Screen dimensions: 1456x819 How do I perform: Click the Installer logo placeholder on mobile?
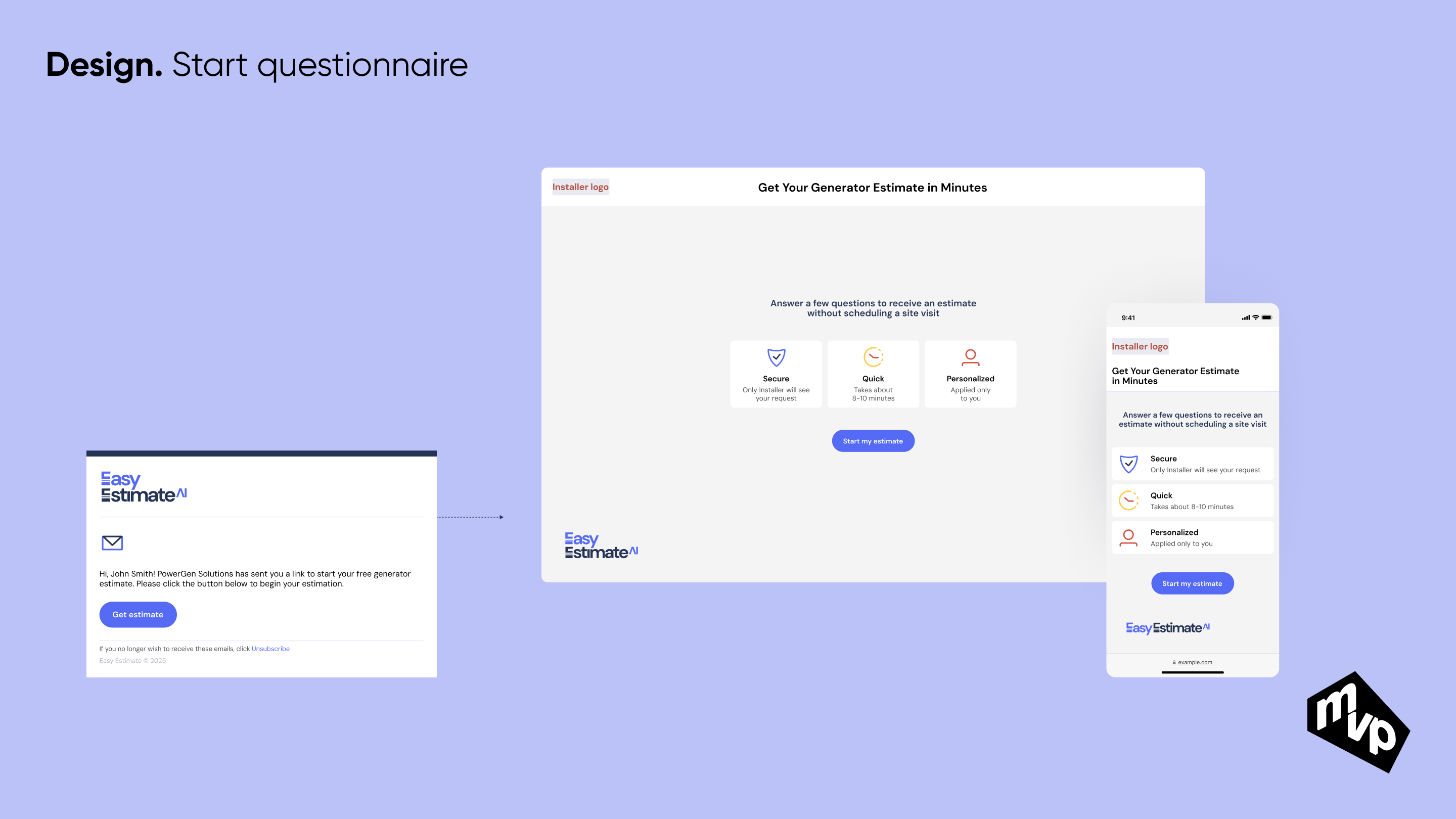coord(1140,346)
